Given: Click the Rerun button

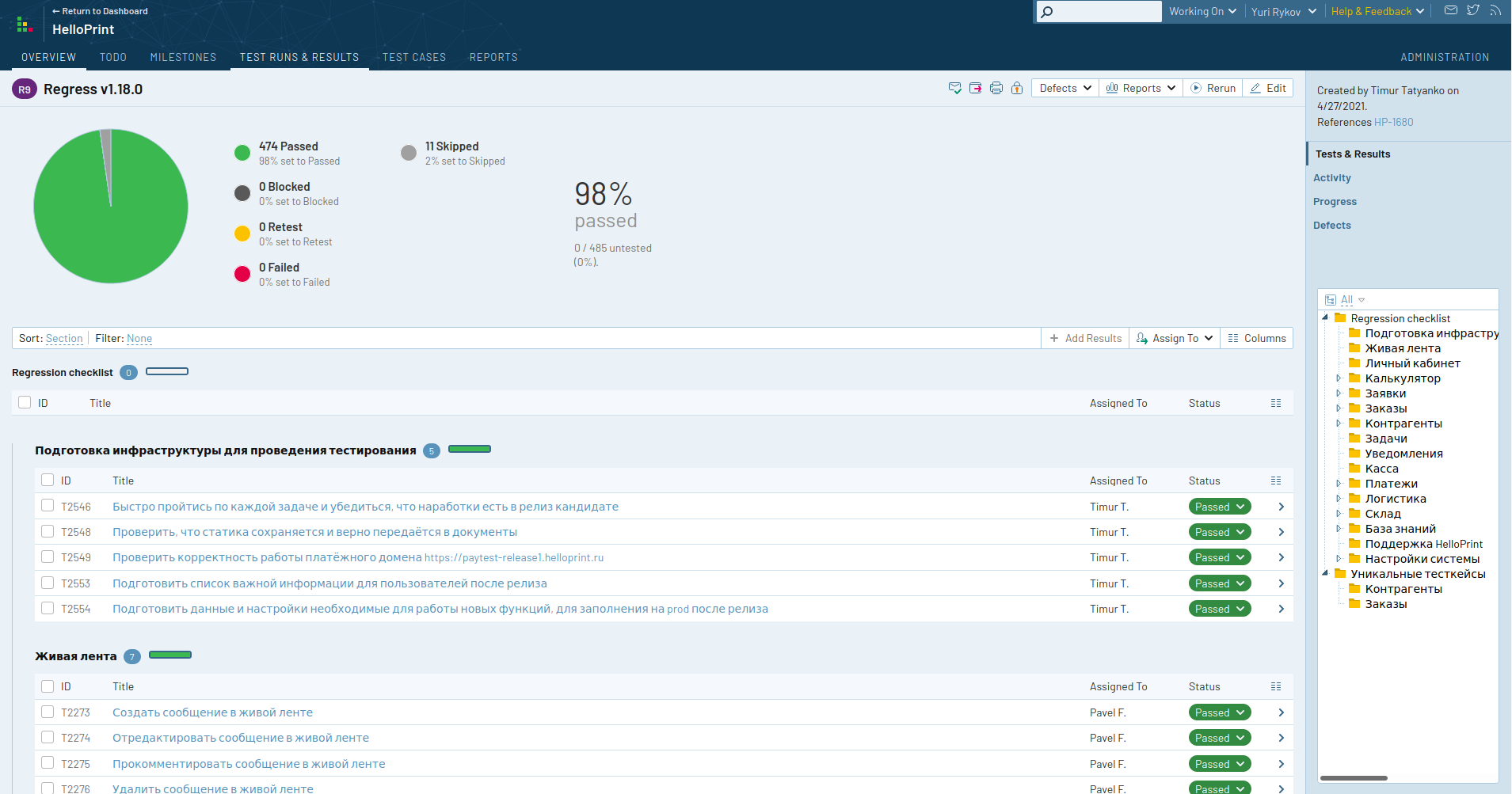Looking at the screenshot, I should tap(1213, 88).
